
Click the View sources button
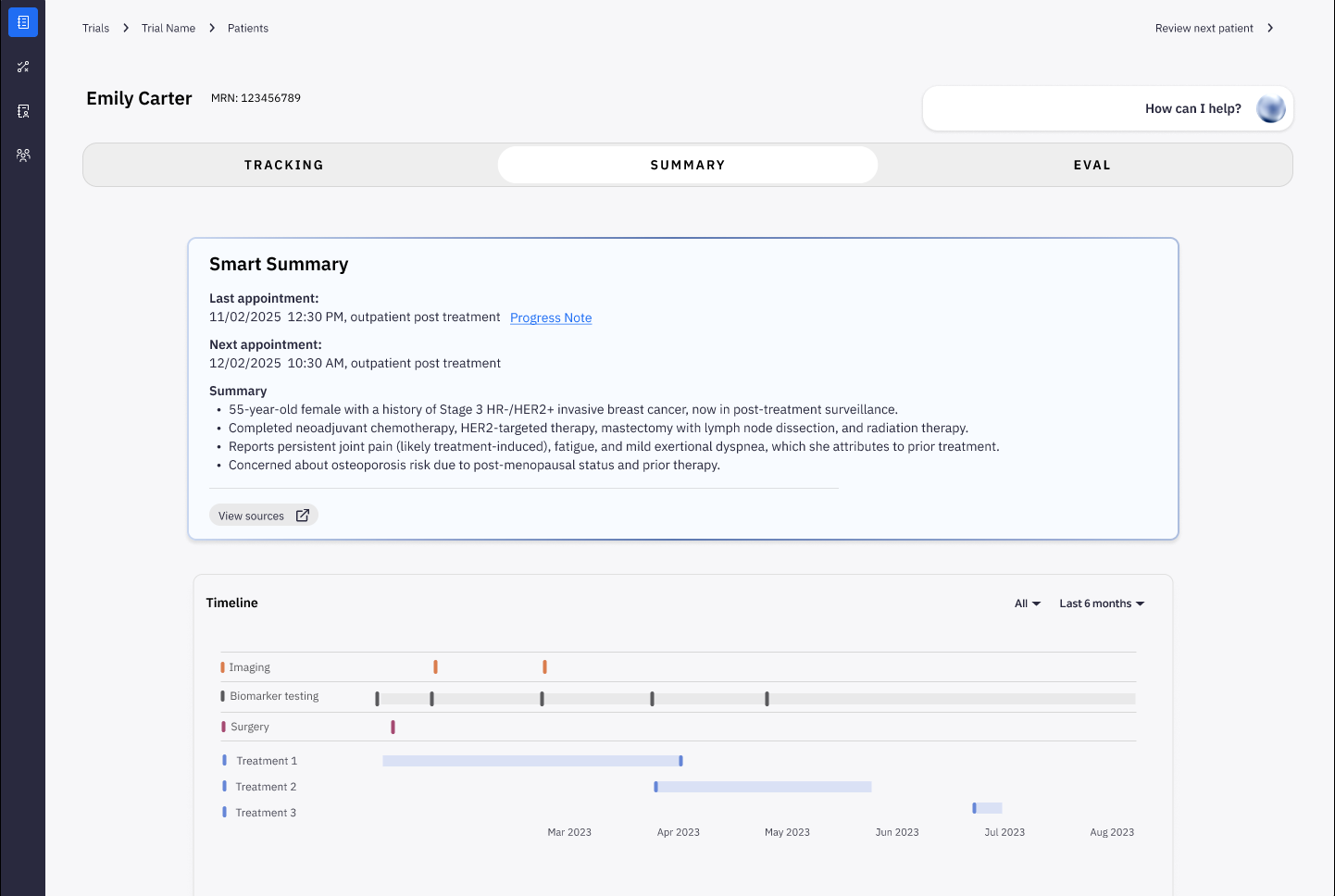tap(252, 516)
